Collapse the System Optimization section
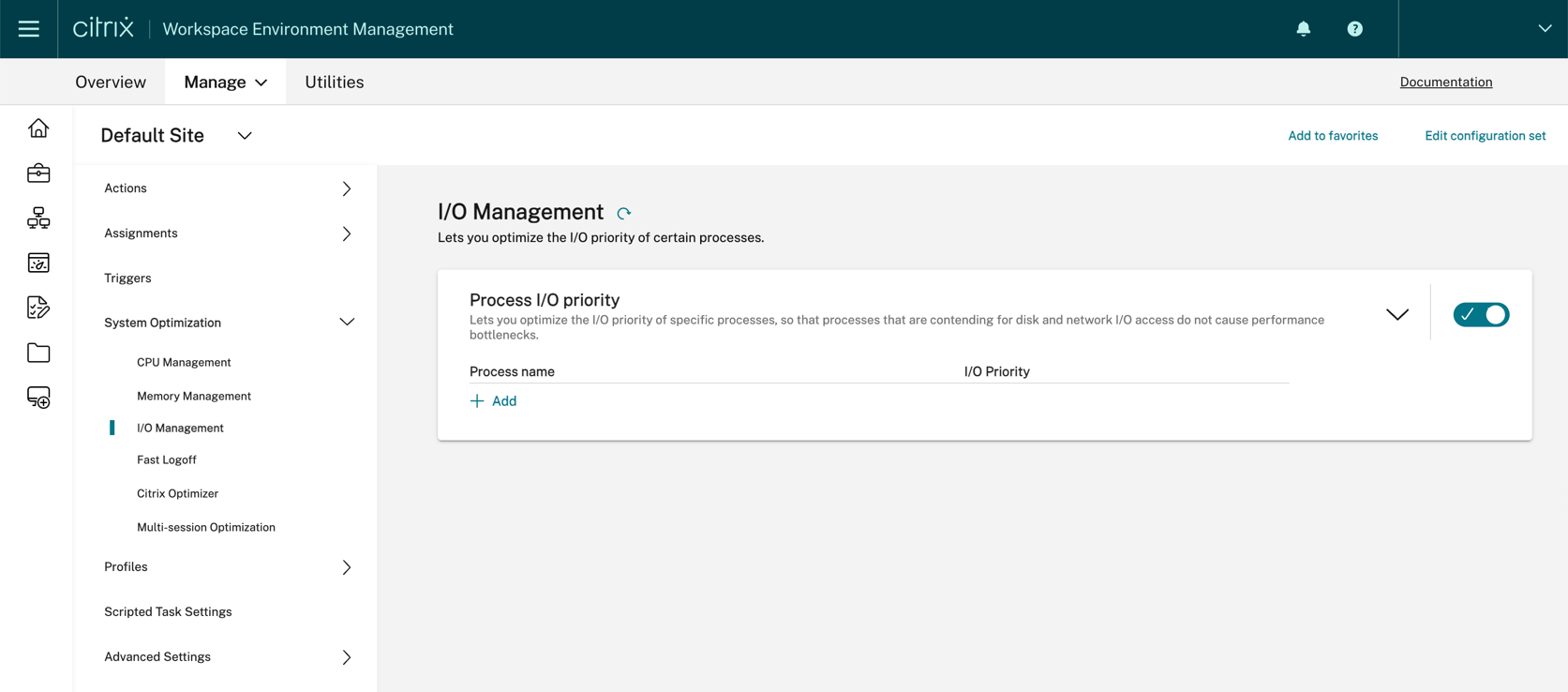Image resolution: width=1568 pixels, height=692 pixels. point(346,323)
